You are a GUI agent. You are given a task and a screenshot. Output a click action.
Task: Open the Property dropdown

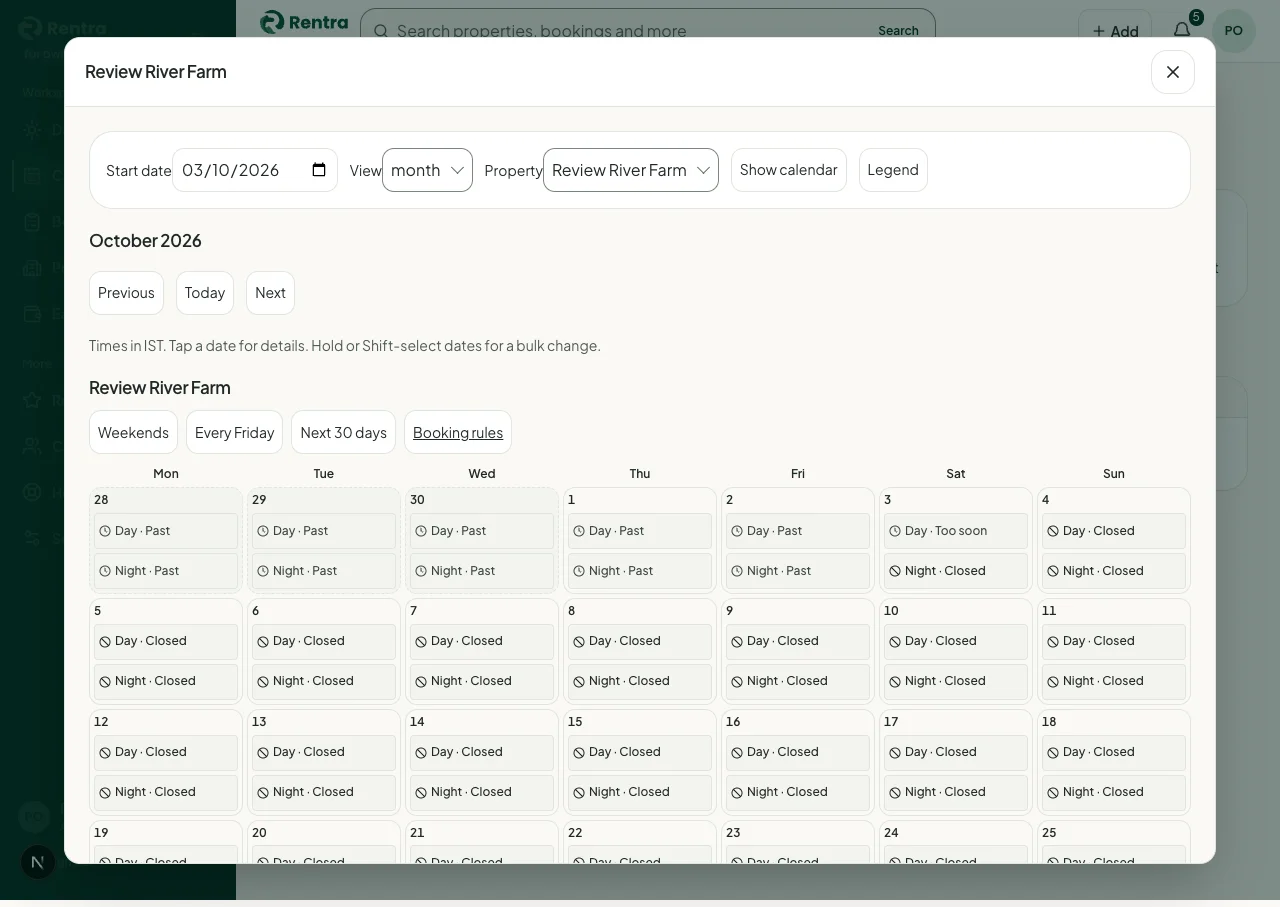coord(631,170)
